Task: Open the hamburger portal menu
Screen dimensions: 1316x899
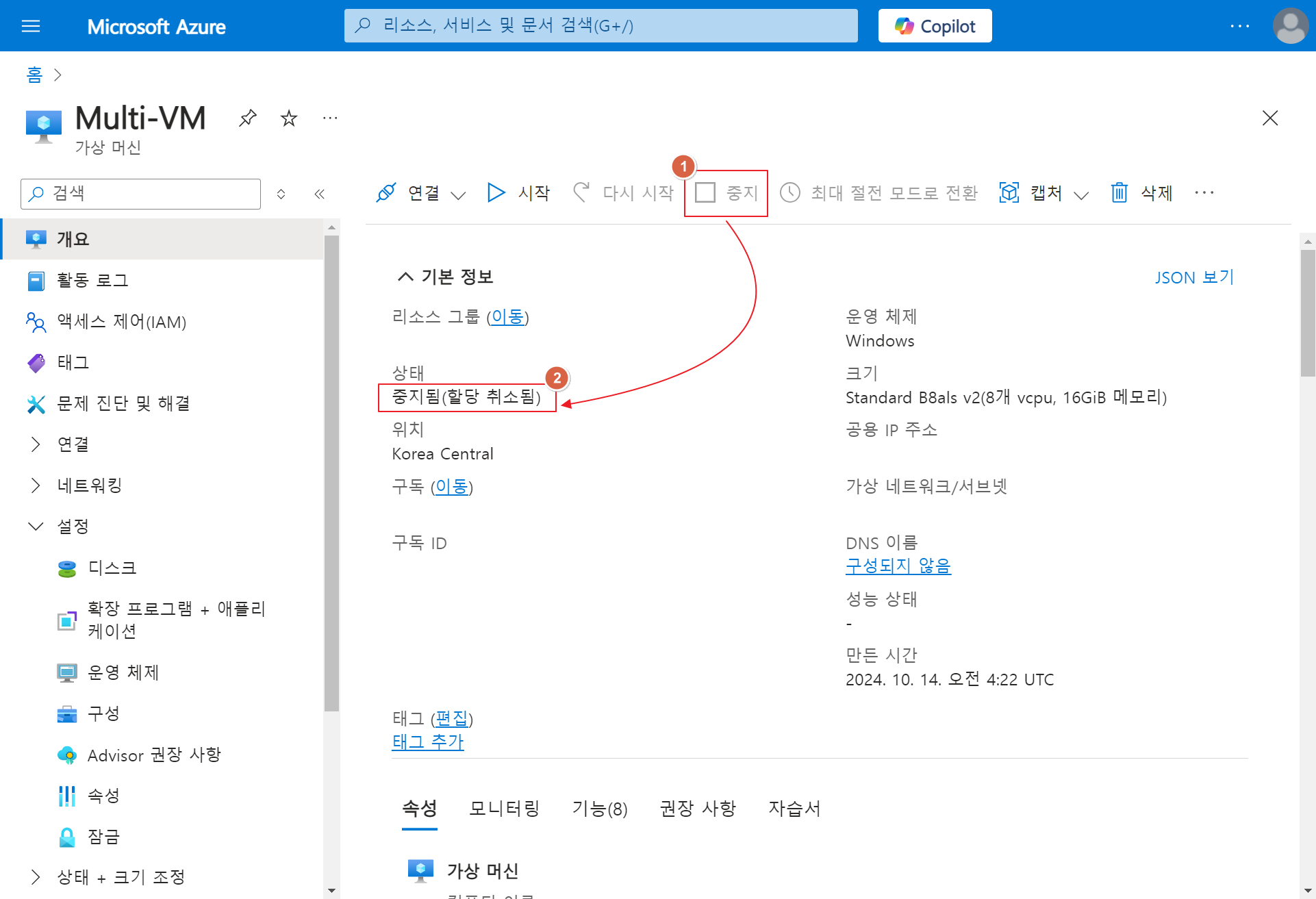Action: tap(31, 26)
